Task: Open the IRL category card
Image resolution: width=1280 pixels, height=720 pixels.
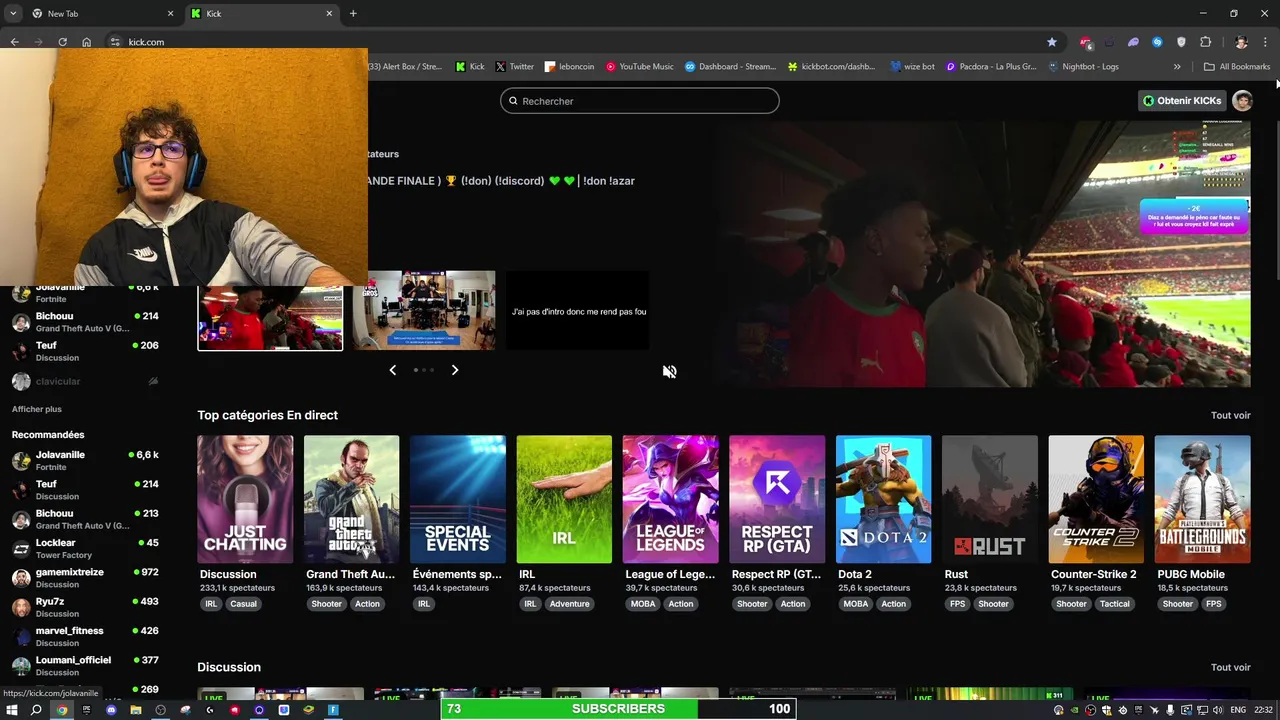Action: 564,499
